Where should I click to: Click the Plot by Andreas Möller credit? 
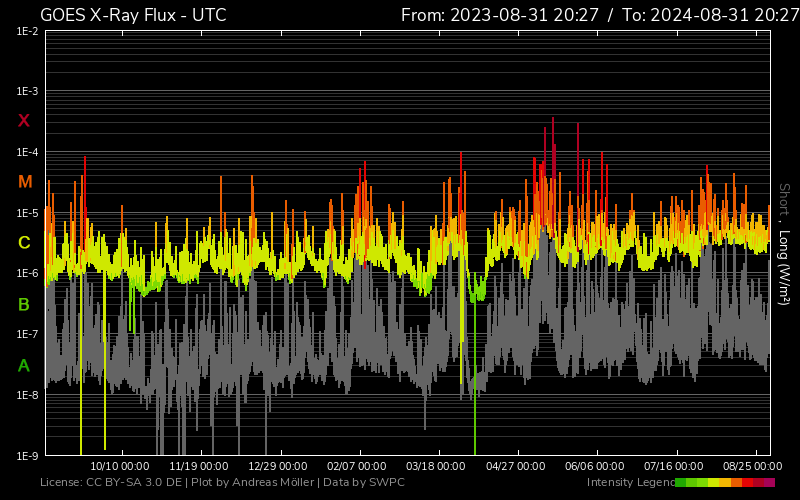click(251, 483)
